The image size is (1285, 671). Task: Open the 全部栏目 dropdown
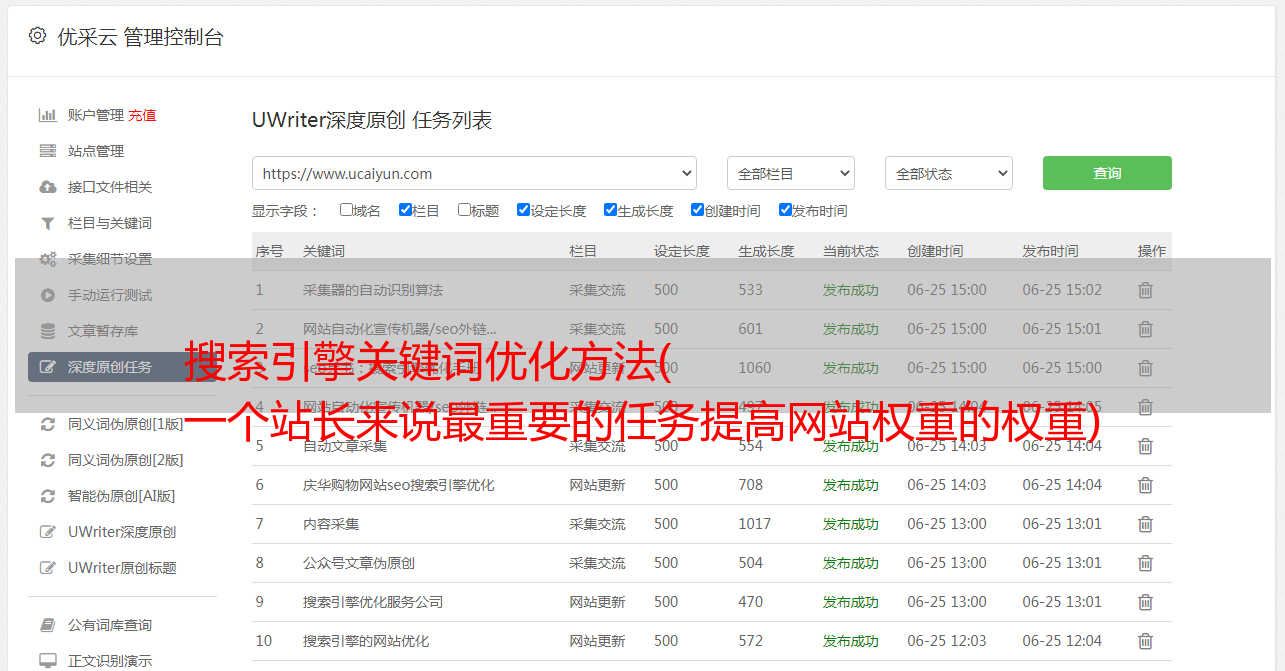790,173
